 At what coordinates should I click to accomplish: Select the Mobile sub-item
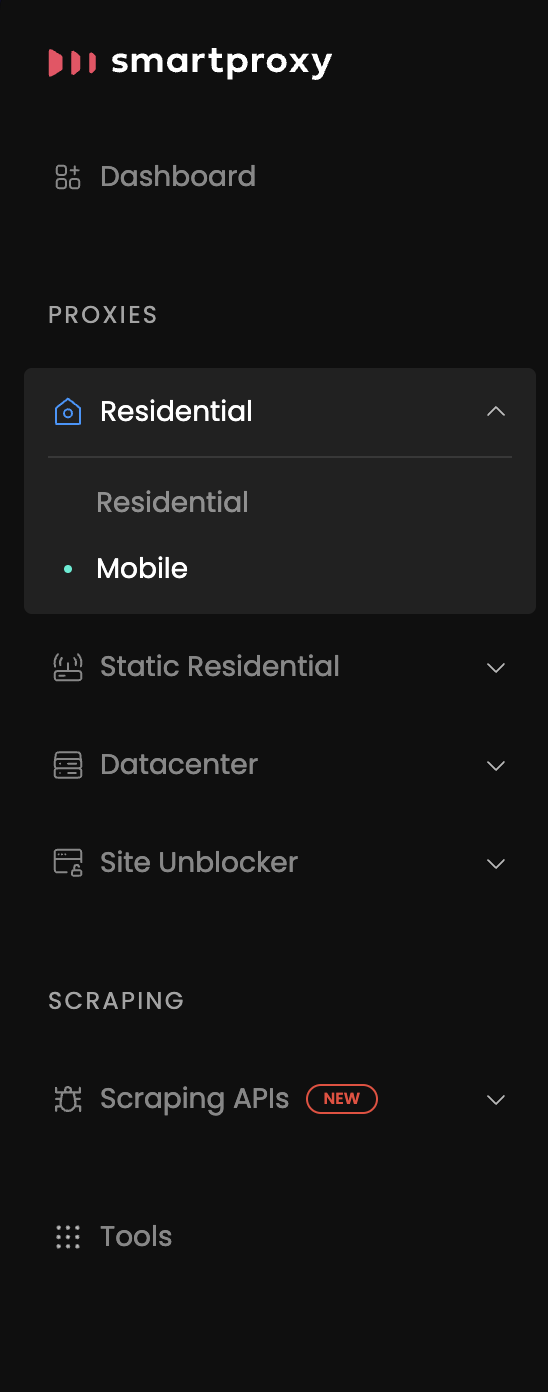pos(142,568)
